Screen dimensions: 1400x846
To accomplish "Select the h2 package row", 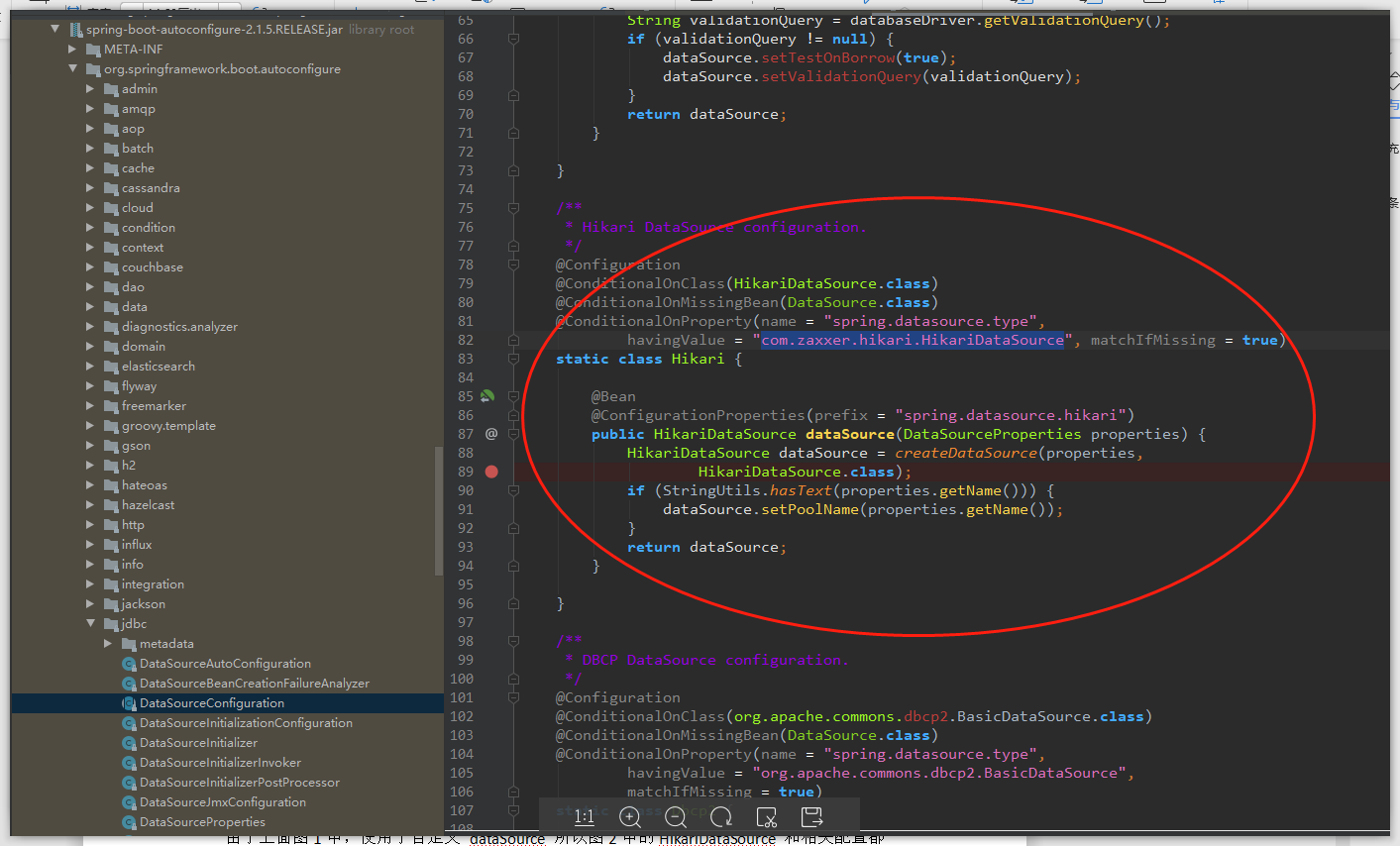I will click(x=228, y=466).
